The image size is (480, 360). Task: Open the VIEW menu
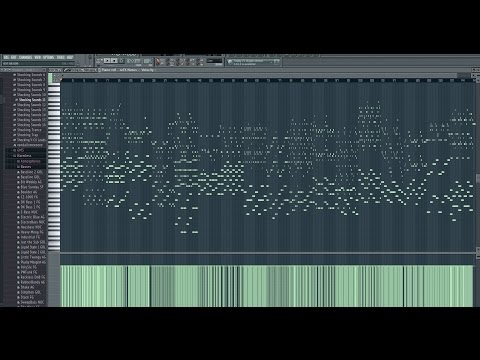tap(38, 57)
